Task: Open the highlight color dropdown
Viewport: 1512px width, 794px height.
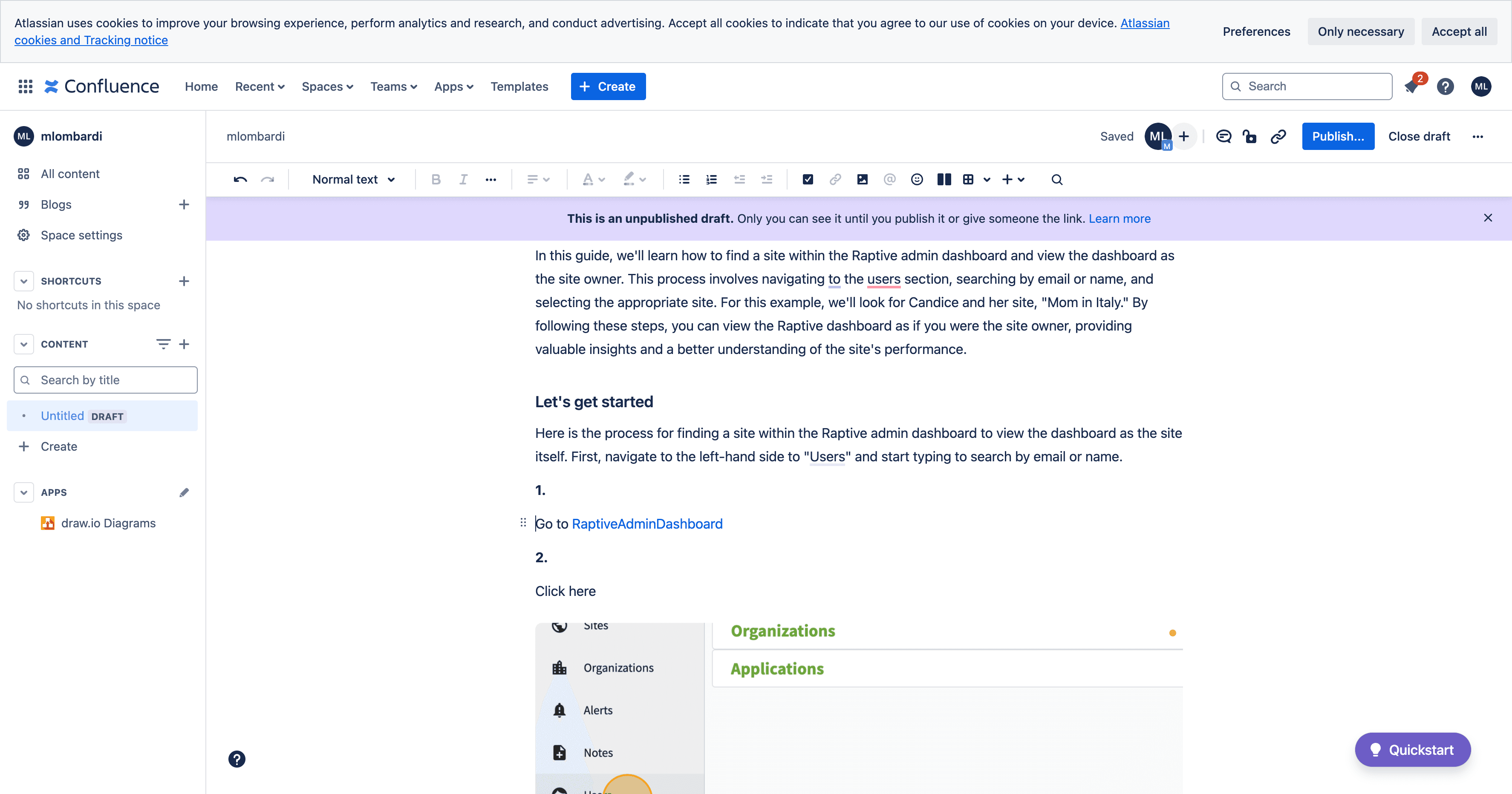Action: (x=635, y=180)
